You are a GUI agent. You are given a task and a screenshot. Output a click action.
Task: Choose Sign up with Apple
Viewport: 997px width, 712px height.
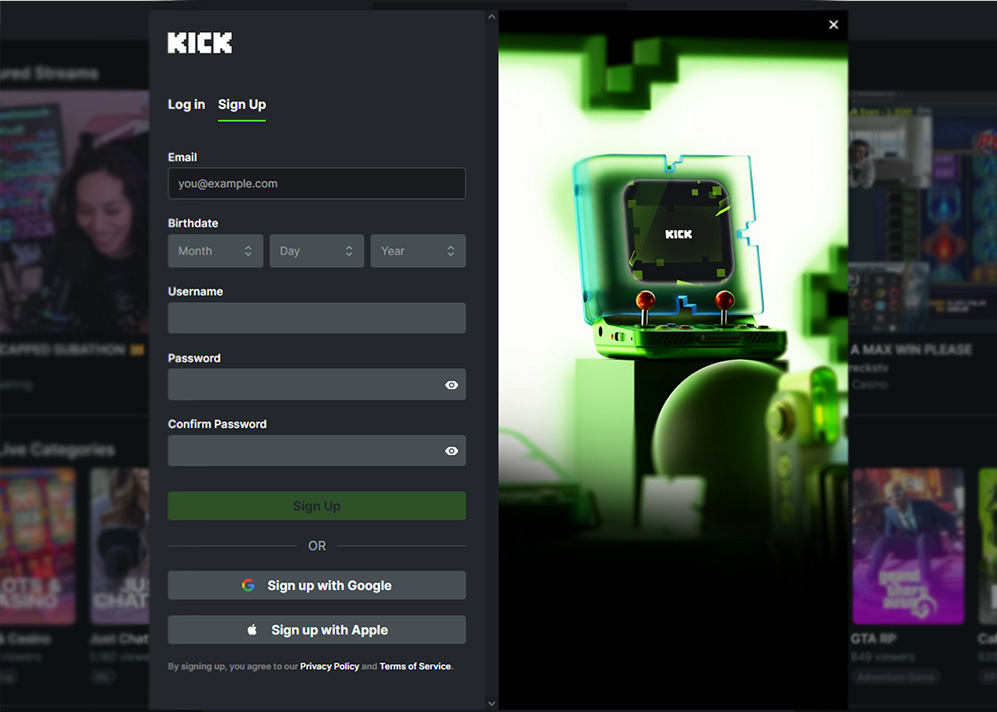[x=316, y=630]
